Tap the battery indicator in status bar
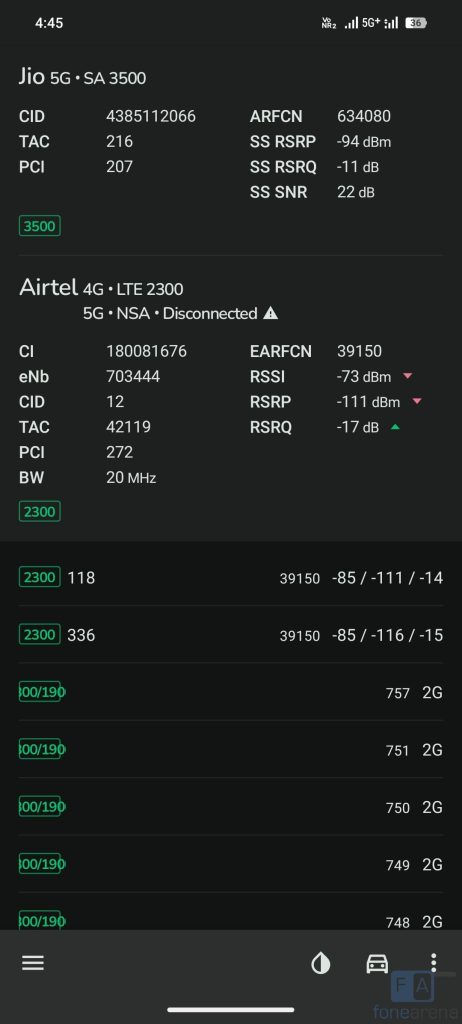 pos(416,23)
